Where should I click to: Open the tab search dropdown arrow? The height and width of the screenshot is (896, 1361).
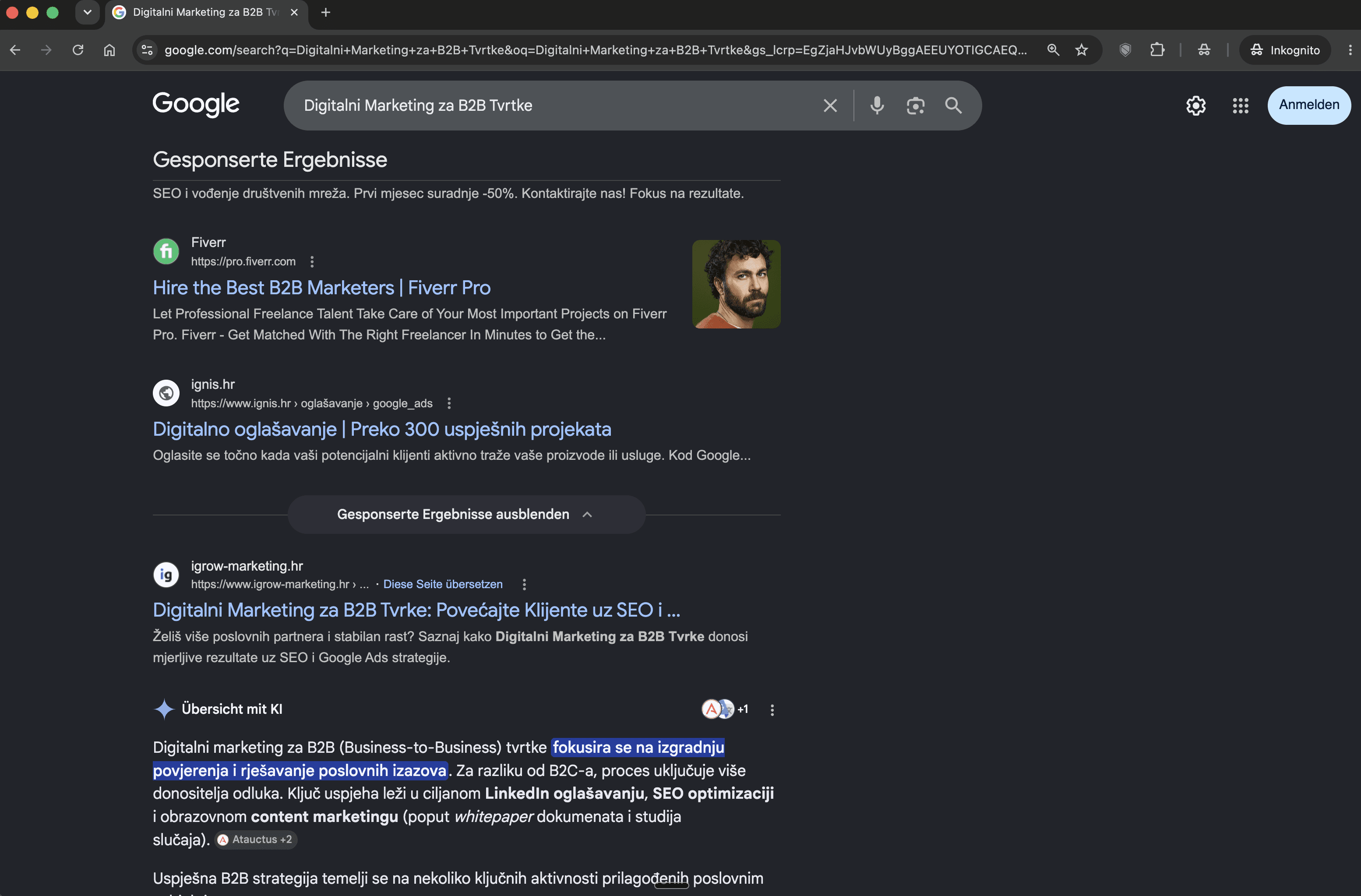point(88,12)
